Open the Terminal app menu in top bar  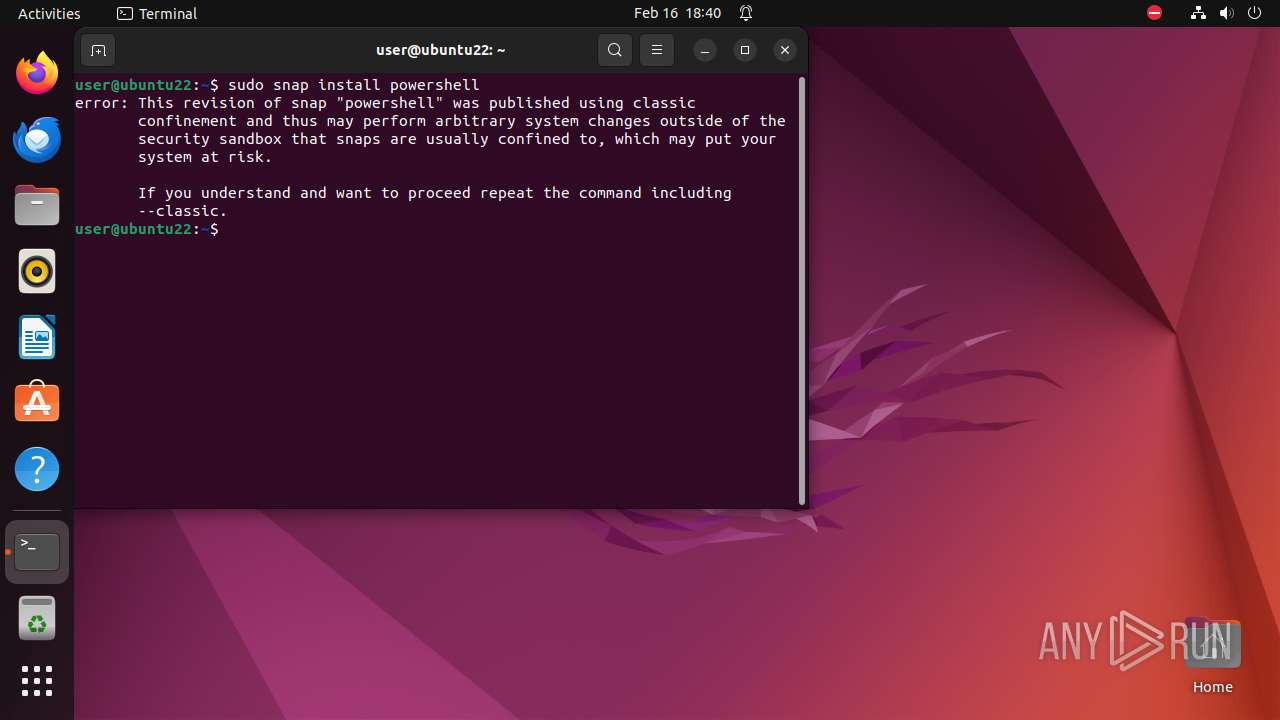[157, 13]
